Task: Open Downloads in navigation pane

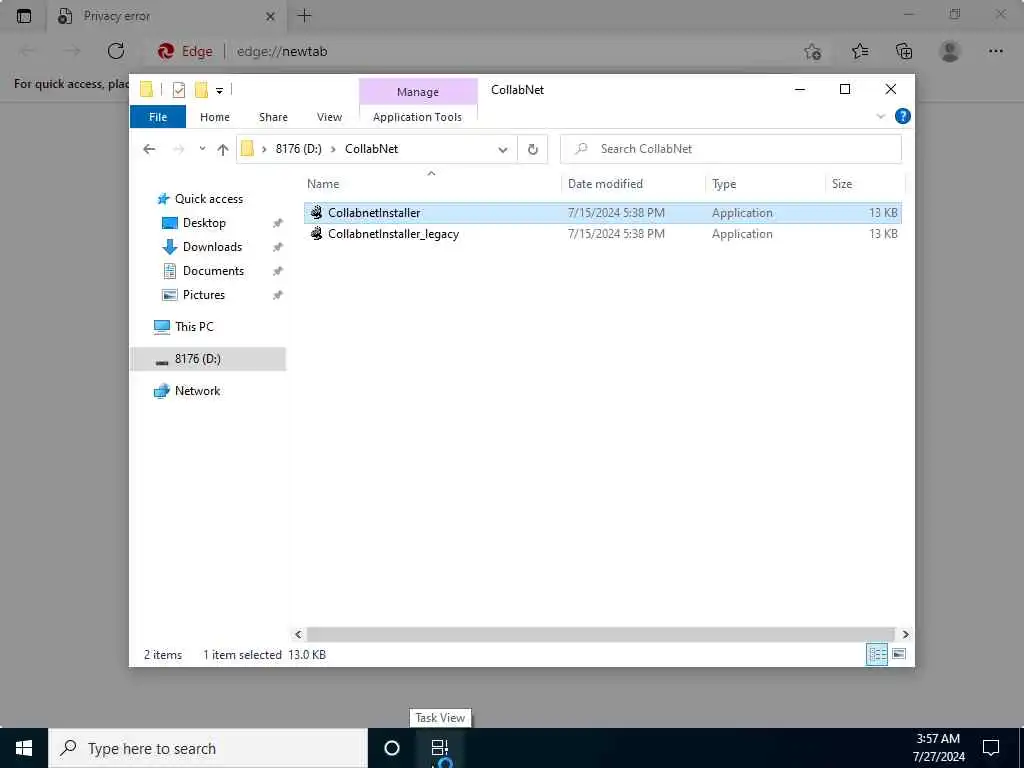Action: [x=212, y=247]
